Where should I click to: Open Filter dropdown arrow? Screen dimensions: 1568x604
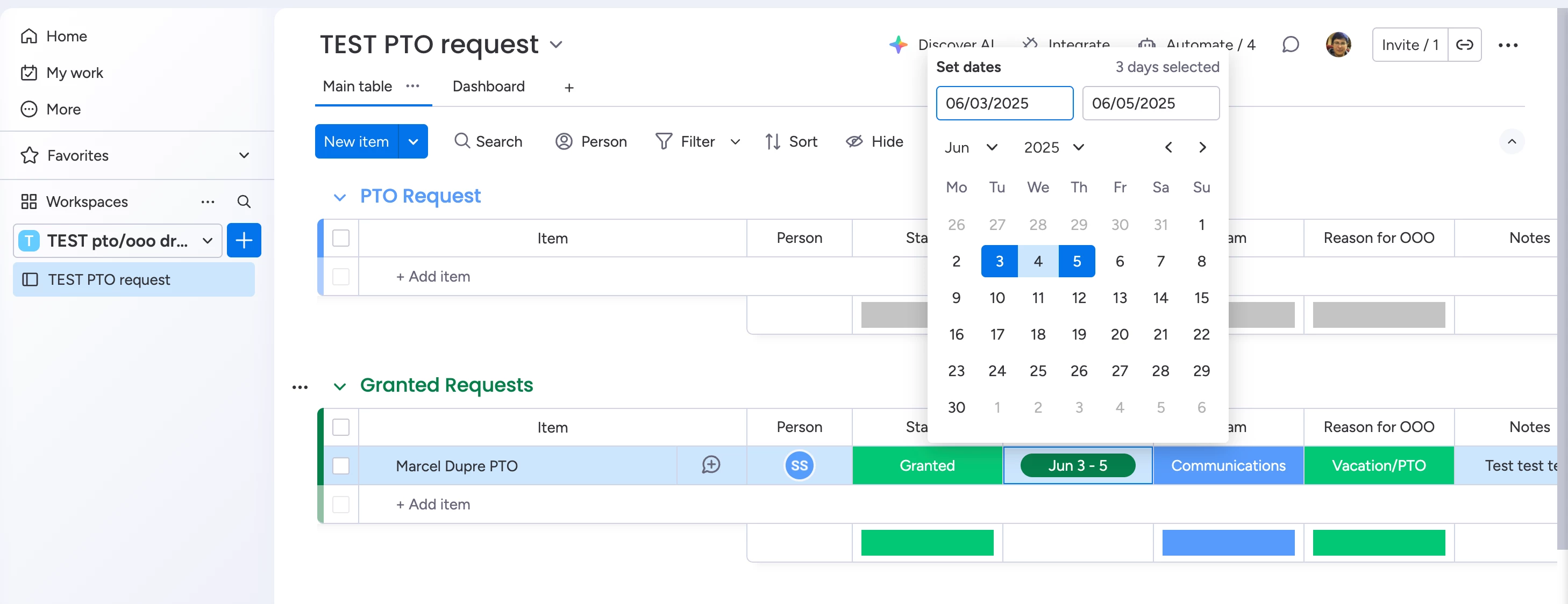[735, 142]
